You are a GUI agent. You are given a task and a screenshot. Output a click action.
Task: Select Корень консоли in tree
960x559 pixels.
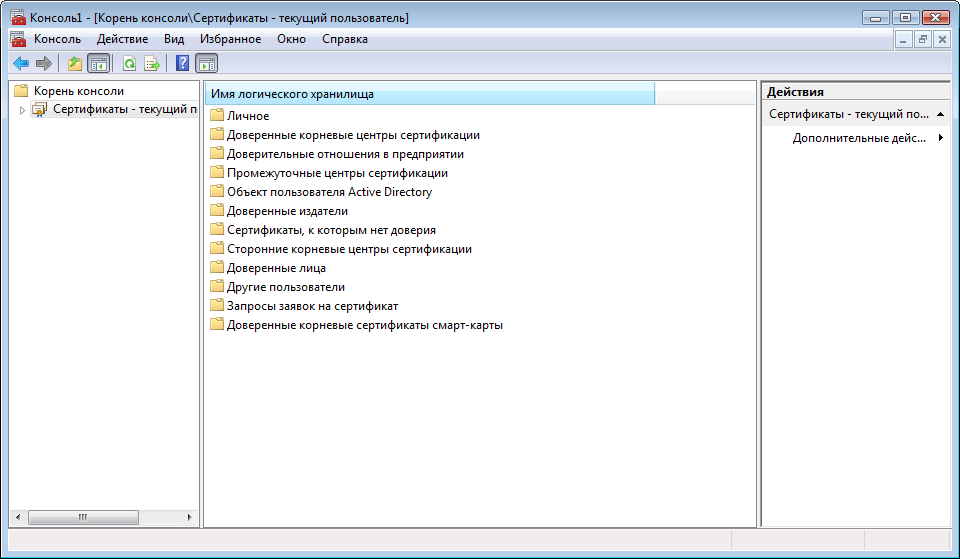click(79, 91)
